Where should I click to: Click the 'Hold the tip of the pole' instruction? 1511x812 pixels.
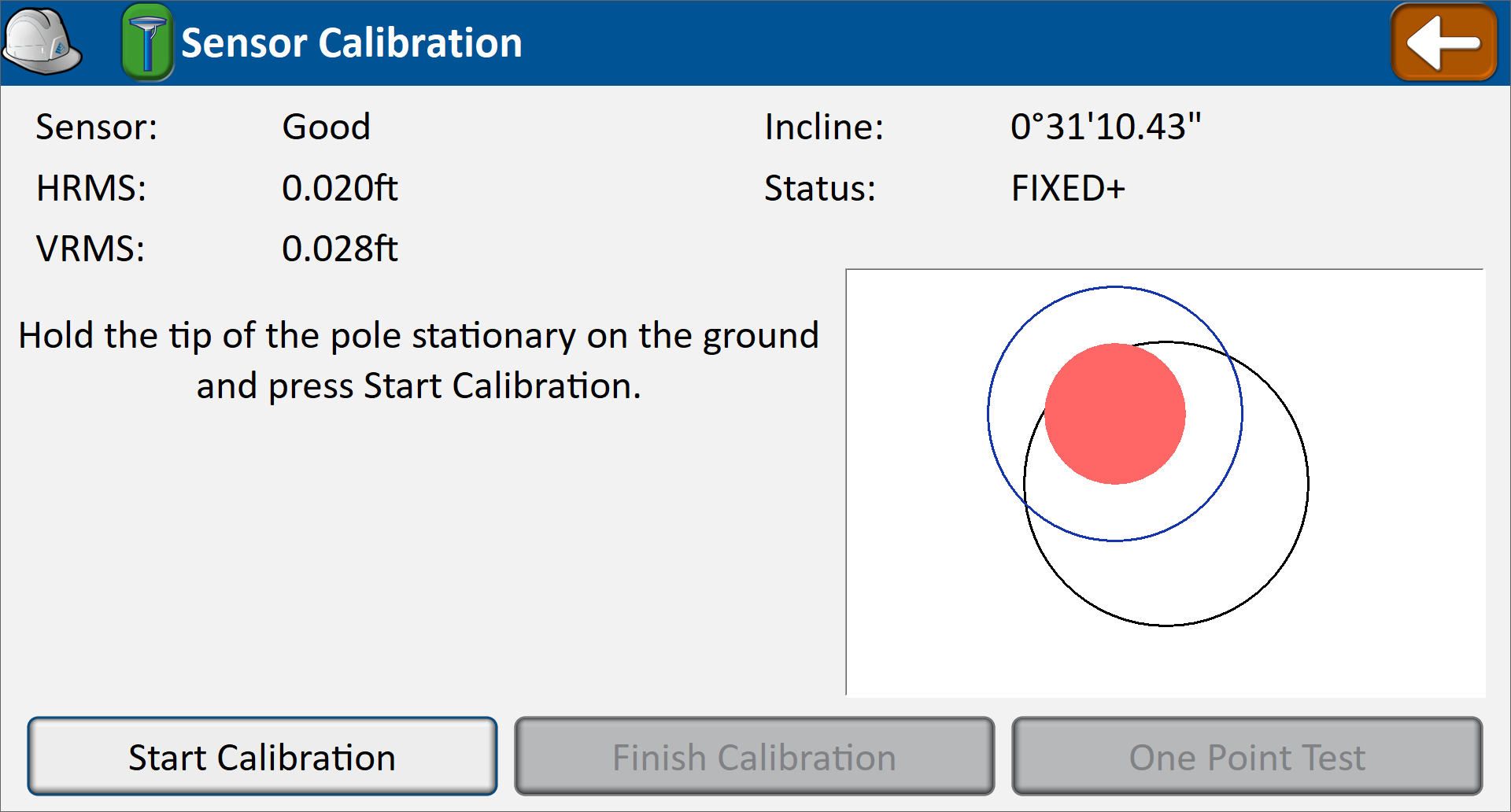coord(419,360)
